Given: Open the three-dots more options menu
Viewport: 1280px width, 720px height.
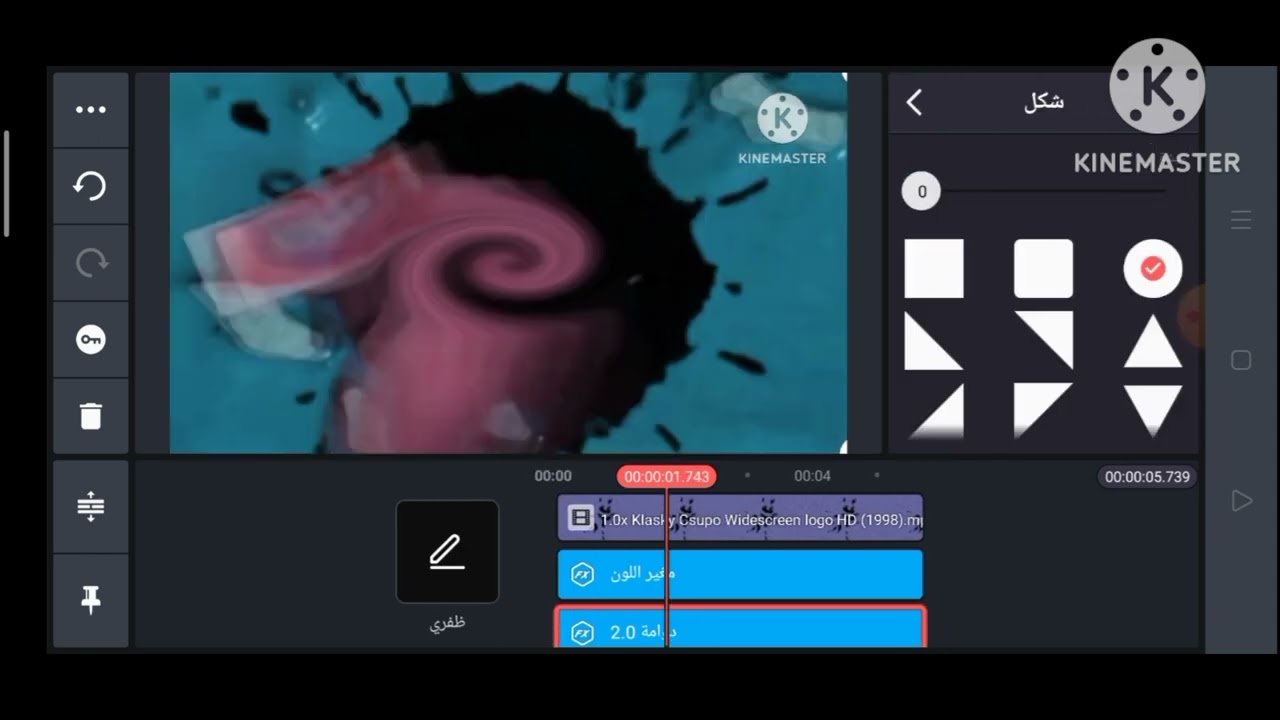Looking at the screenshot, I should tap(91, 110).
